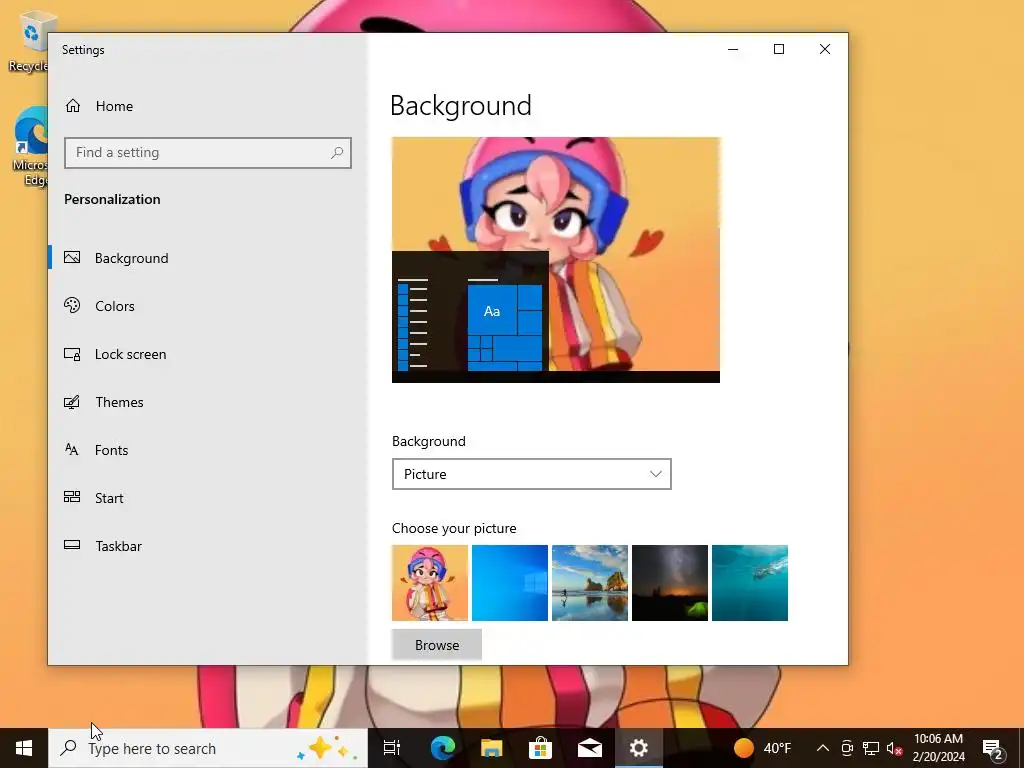Select the Recycle Bin desktop icon

coord(28,40)
